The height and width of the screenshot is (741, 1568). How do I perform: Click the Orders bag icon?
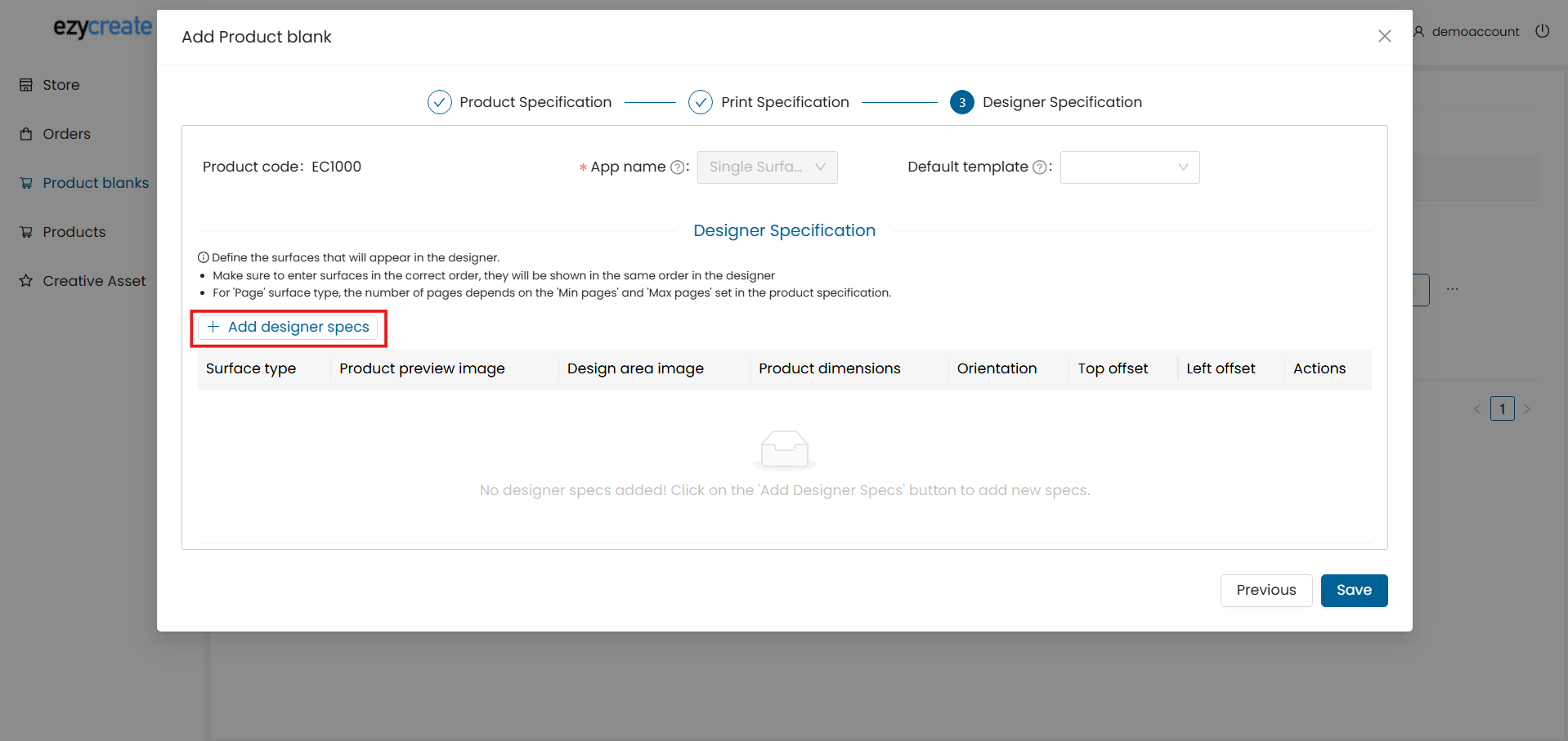pyautogui.click(x=26, y=134)
